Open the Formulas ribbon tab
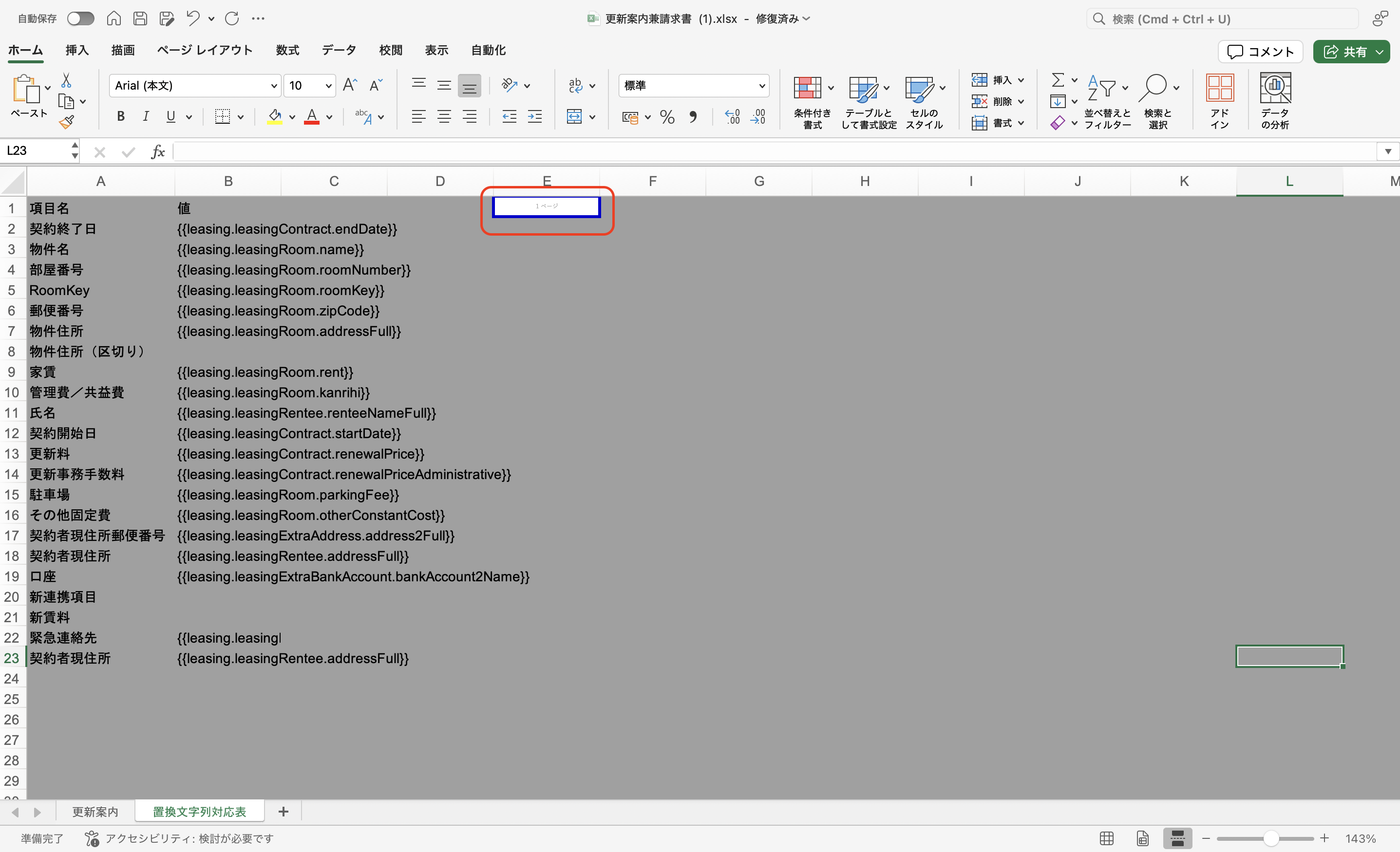The width and height of the screenshot is (1400, 852). click(x=287, y=51)
